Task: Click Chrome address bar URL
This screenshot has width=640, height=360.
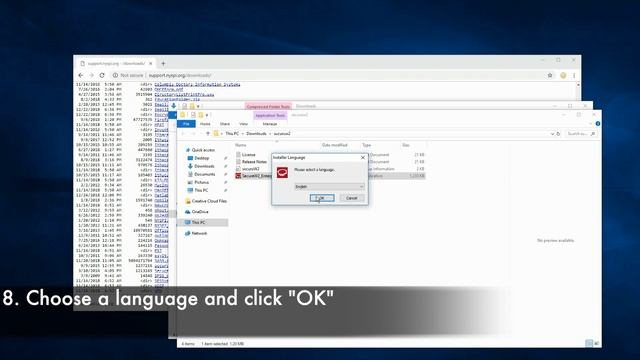Action: (x=180, y=76)
